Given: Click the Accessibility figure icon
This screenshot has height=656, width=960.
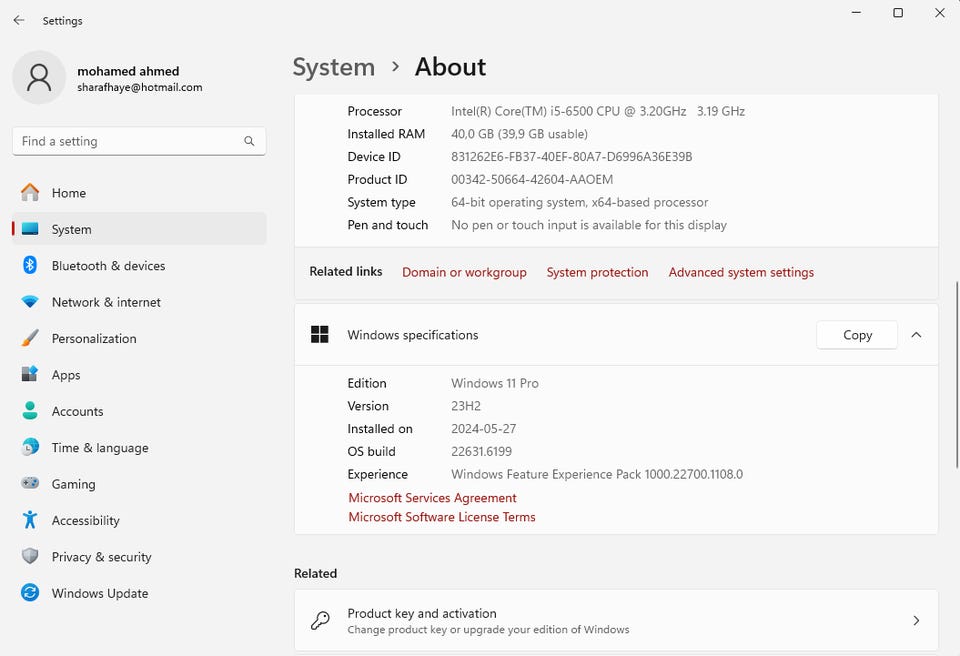Looking at the screenshot, I should point(29,520).
